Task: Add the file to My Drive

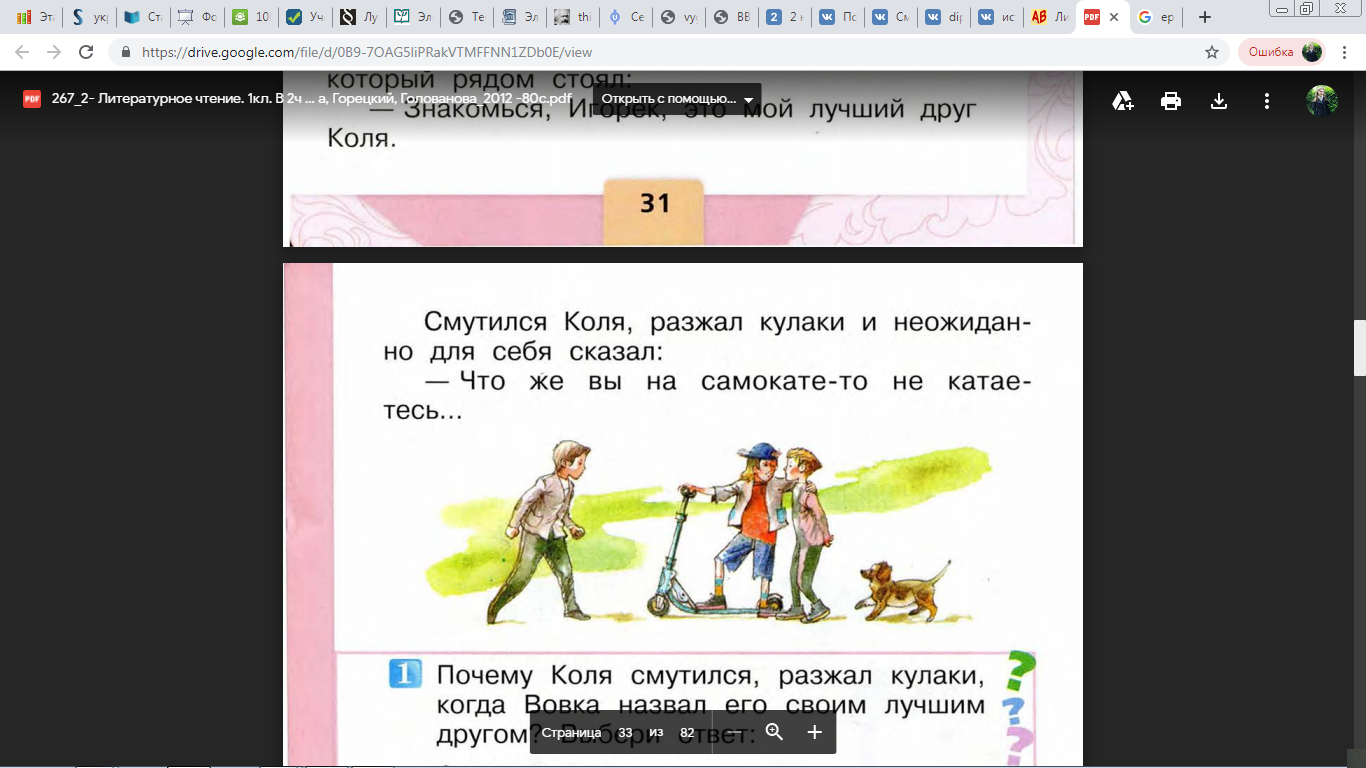Action: pyautogui.click(x=1123, y=100)
